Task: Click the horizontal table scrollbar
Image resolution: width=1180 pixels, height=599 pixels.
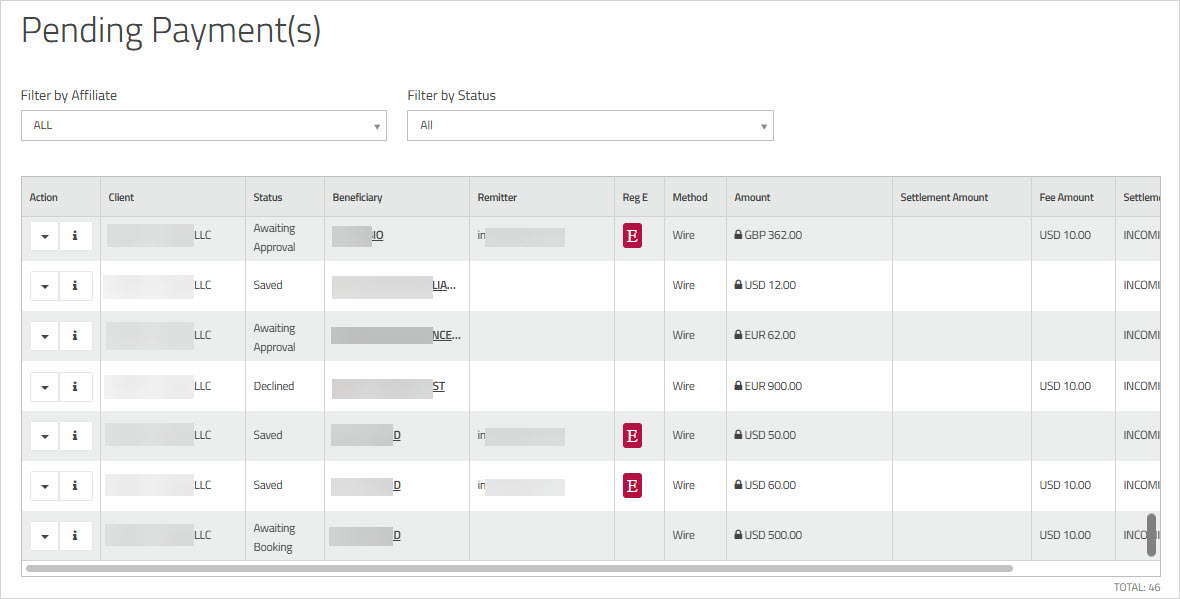Action: (x=519, y=568)
